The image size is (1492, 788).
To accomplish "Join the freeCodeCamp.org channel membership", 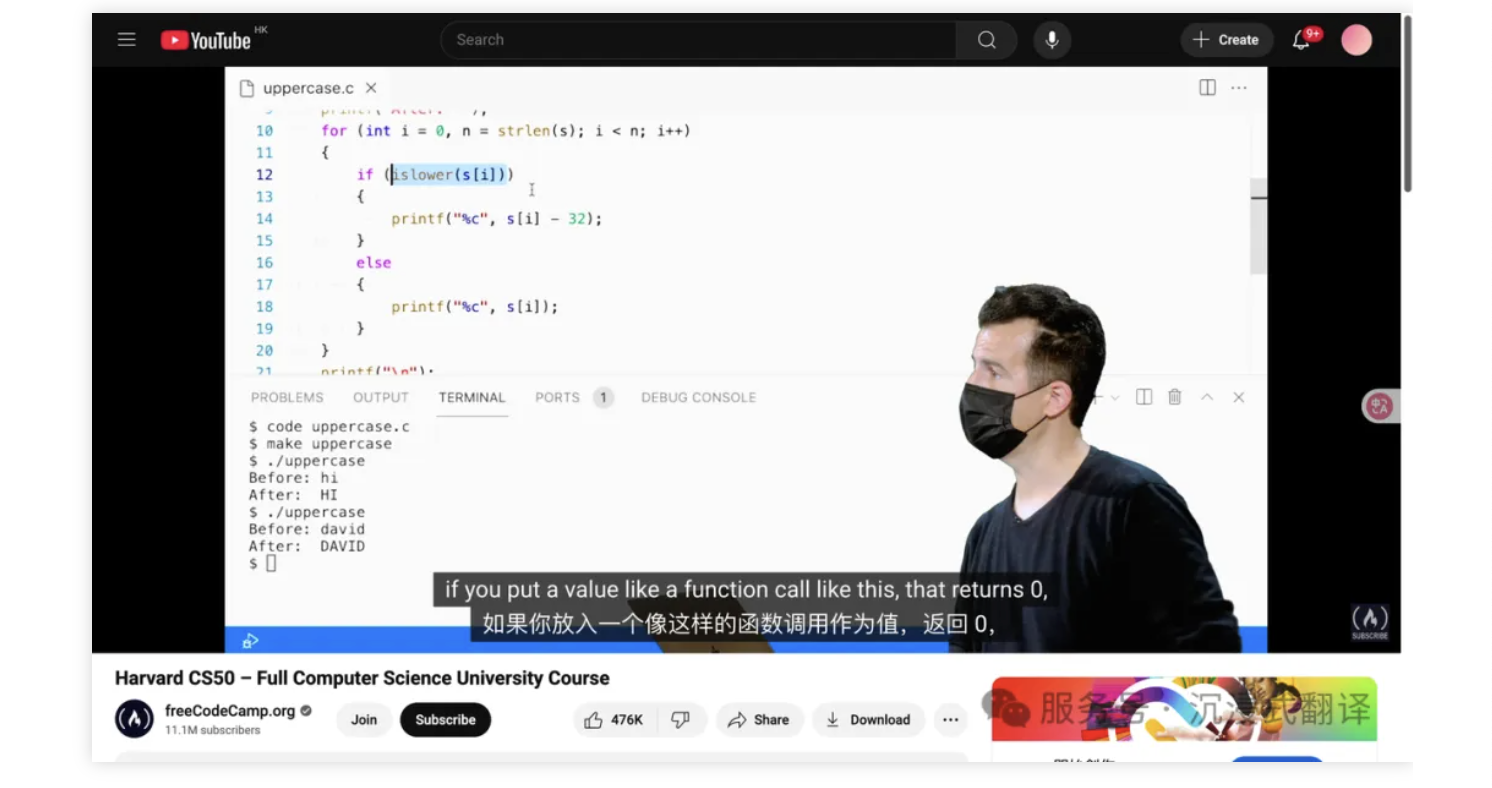I will click(364, 720).
